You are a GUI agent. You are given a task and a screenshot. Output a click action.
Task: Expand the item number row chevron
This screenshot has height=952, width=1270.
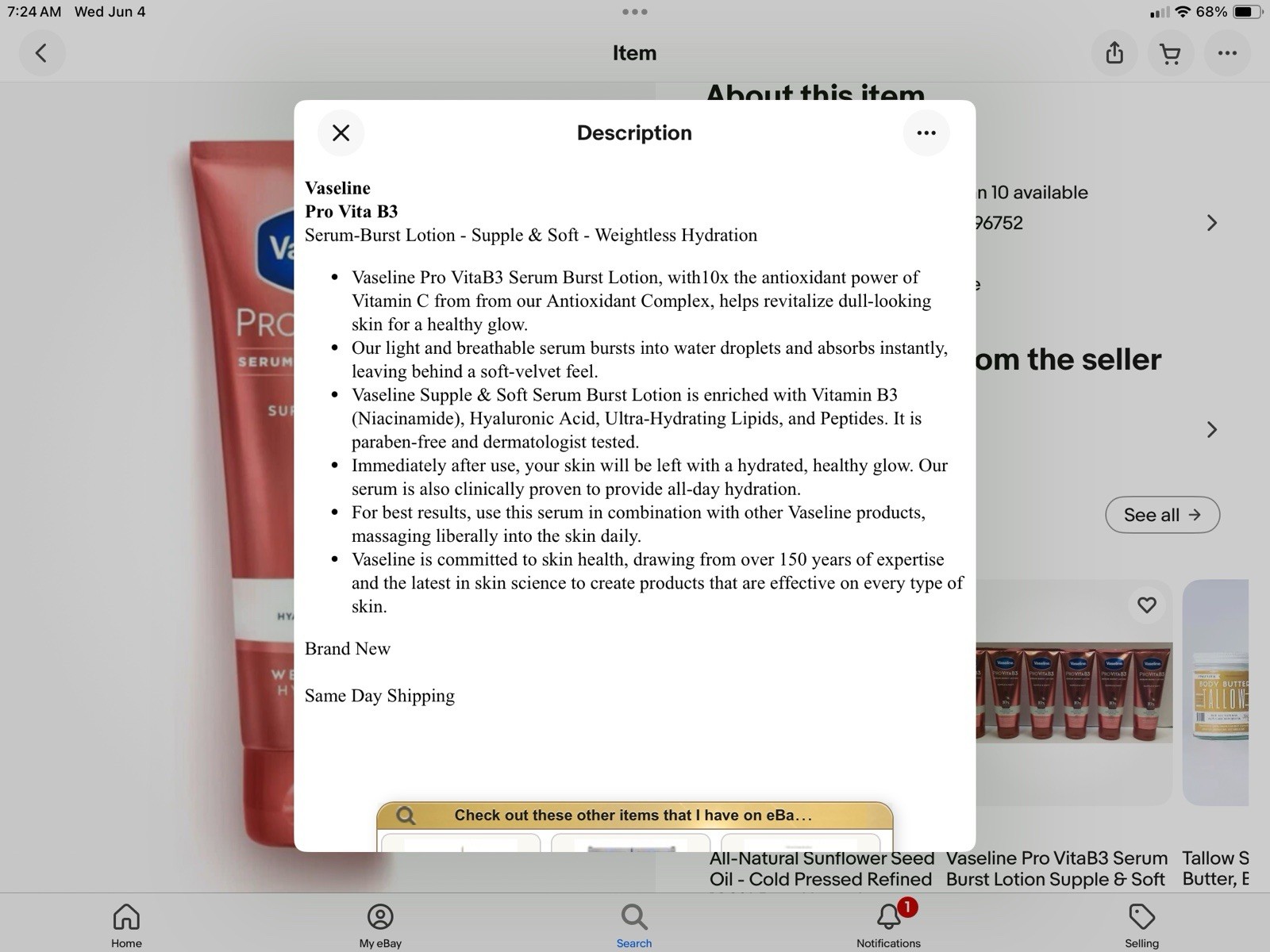click(1211, 223)
